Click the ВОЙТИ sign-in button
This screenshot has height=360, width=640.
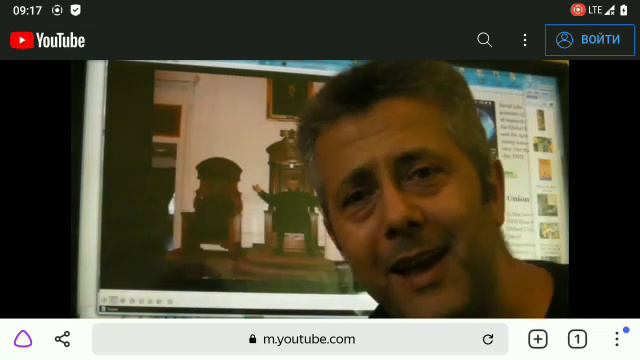click(x=590, y=40)
